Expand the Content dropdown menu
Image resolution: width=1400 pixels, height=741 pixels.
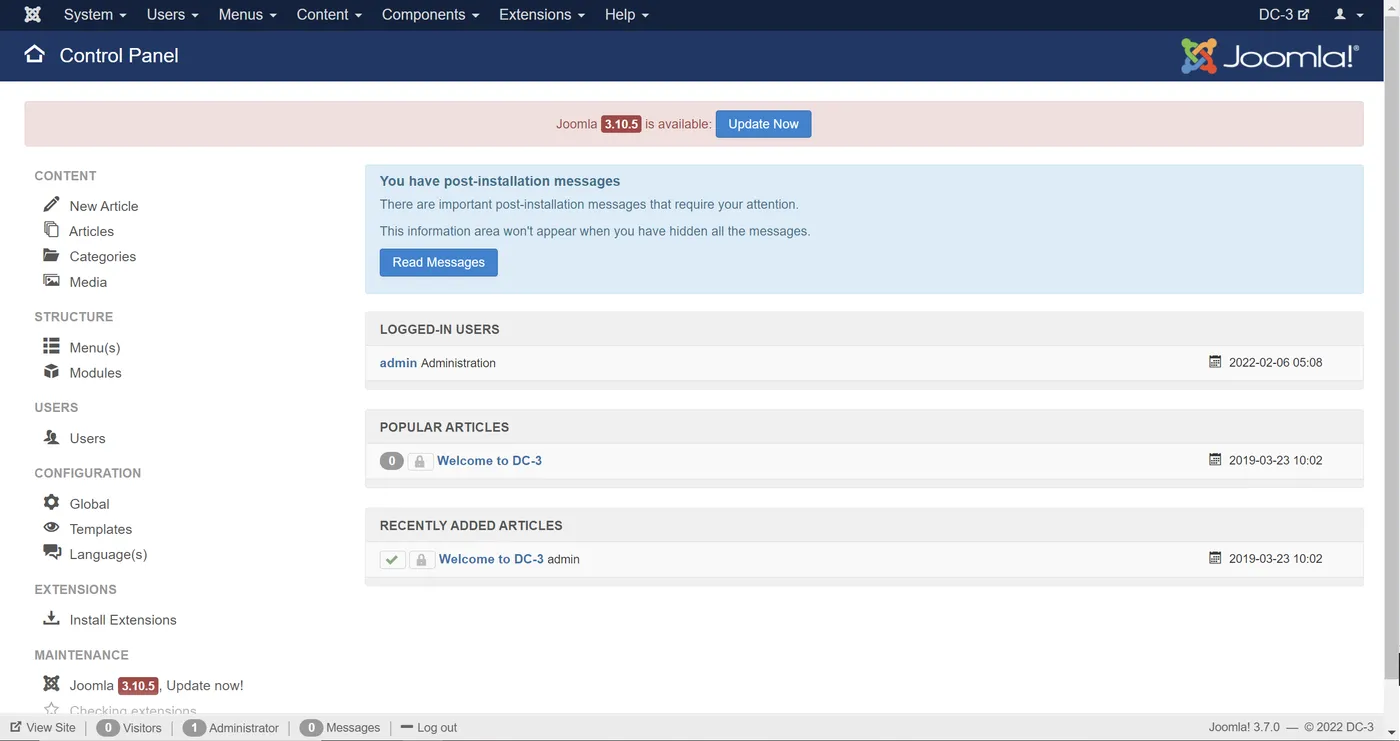[x=329, y=14]
